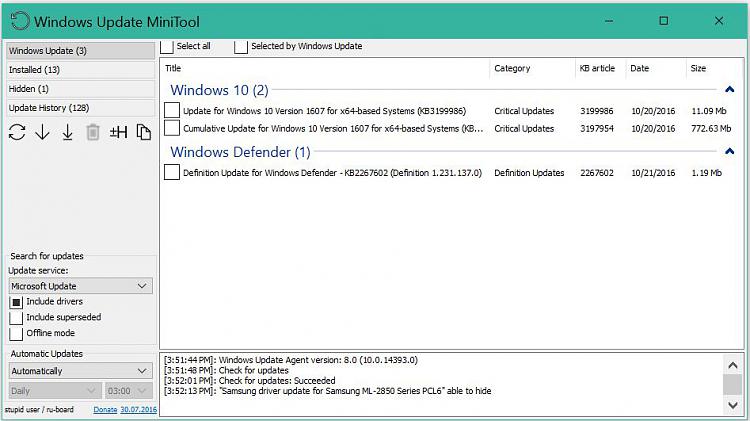750x421 pixels.
Task: Click the Windows Update MiniTool logo icon
Action: [x=20, y=22]
